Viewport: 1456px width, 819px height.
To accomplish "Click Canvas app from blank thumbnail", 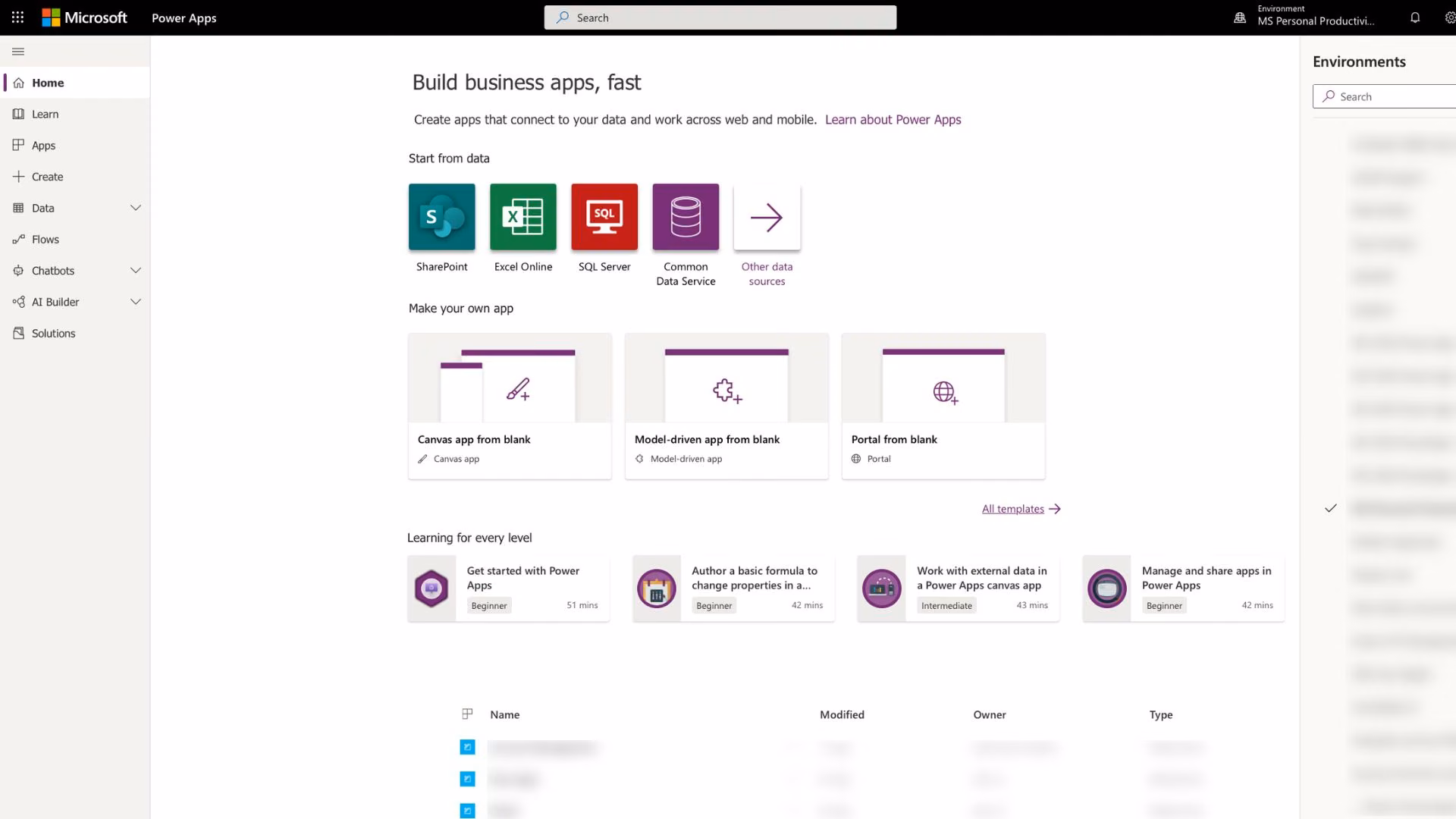I will point(510,378).
